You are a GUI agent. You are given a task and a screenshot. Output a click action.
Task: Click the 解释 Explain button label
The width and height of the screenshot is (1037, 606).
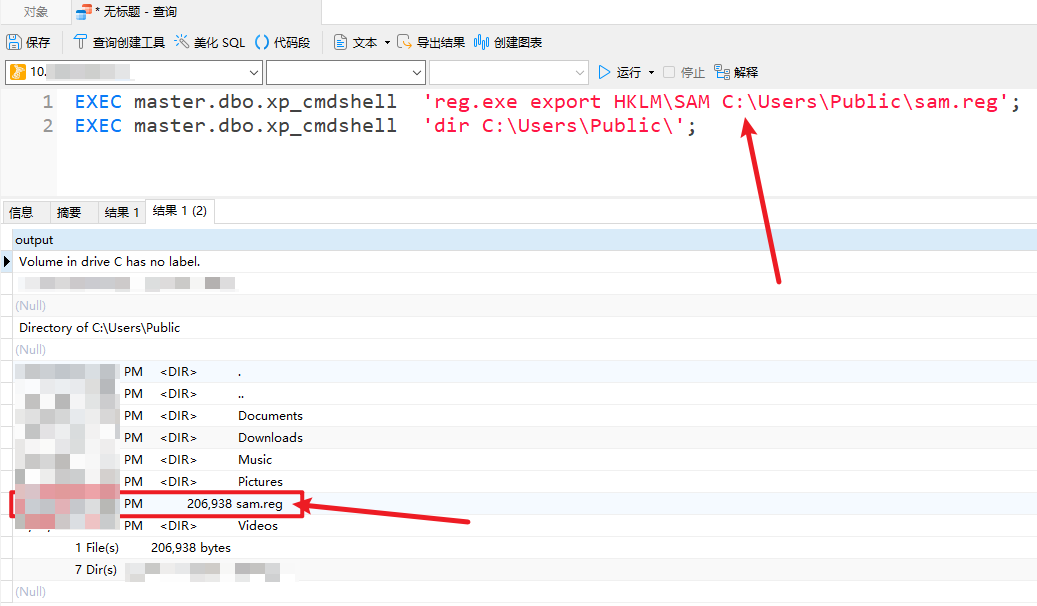[x=745, y=72]
